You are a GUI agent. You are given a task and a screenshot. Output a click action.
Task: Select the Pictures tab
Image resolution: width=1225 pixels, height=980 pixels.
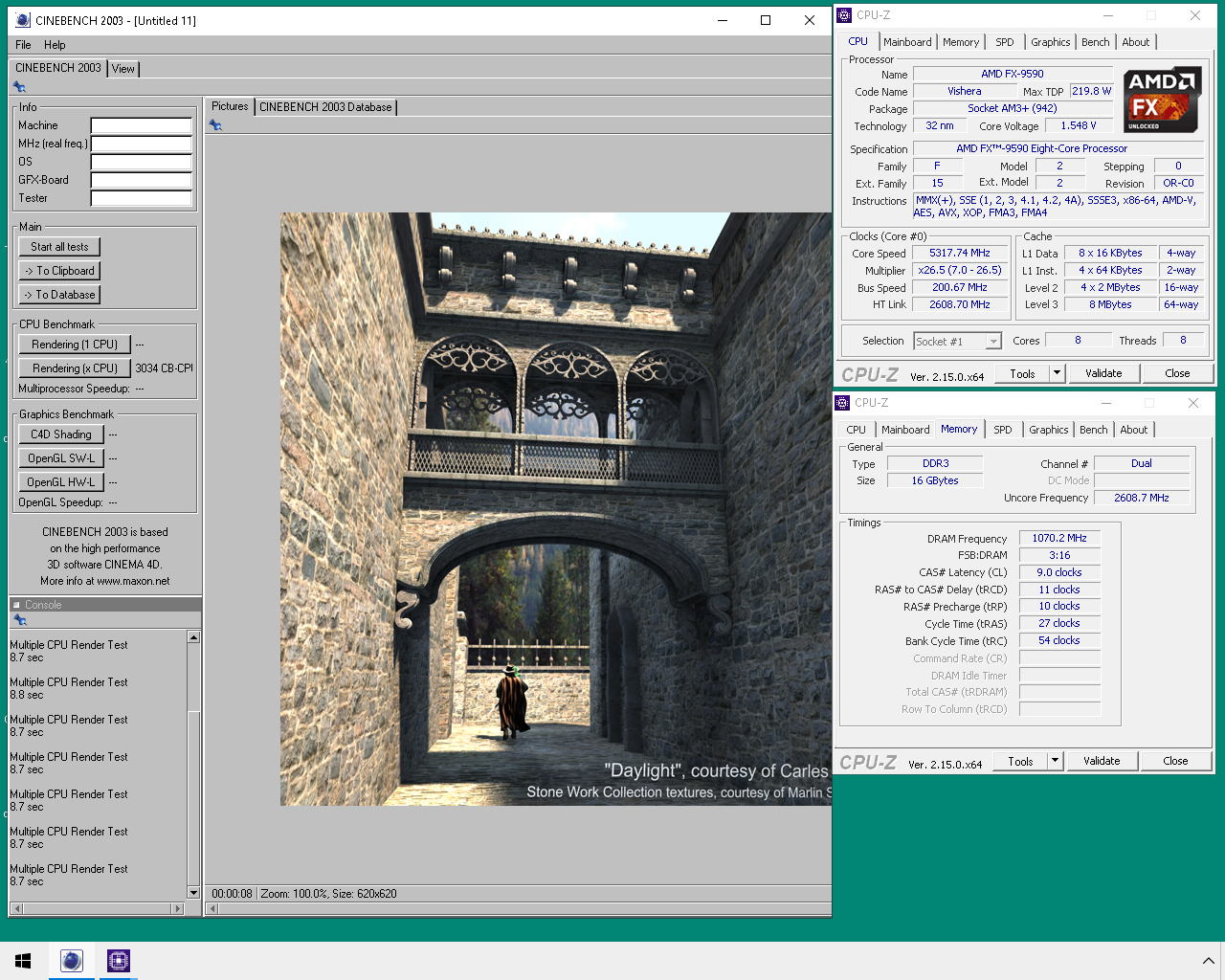click(x=230, y=106)
